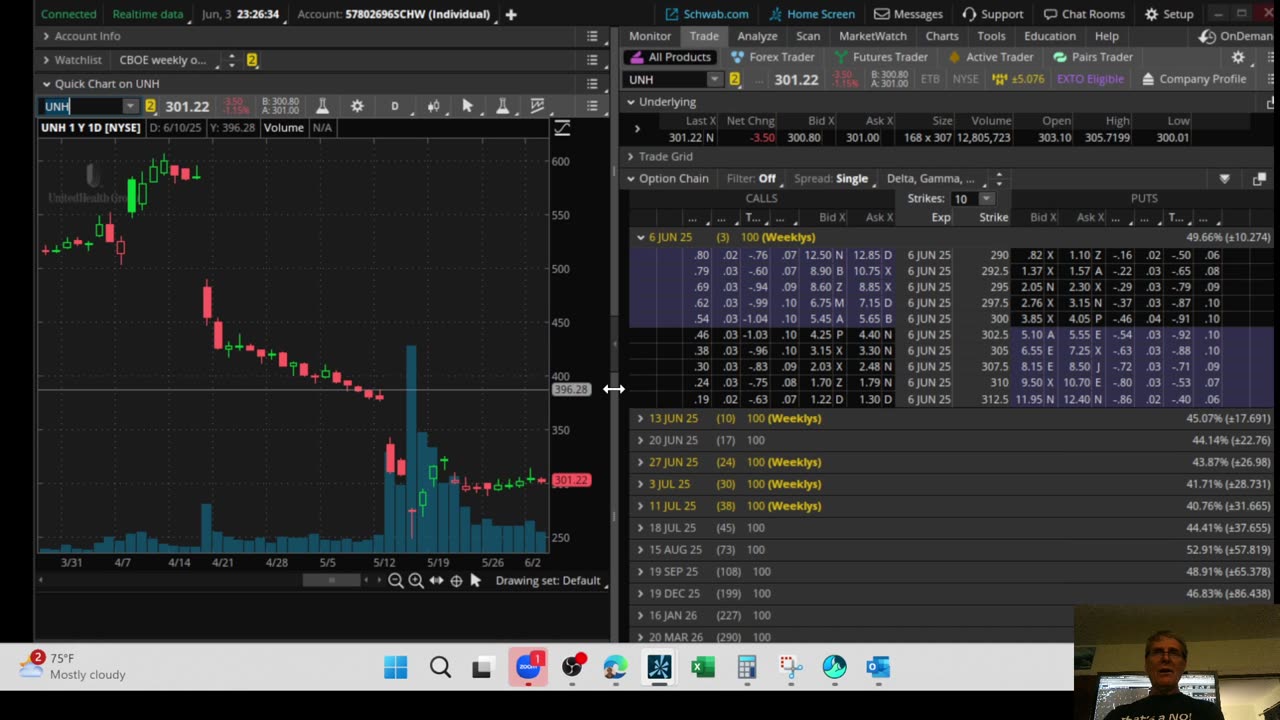This screenshot has height=720, width=1280.
Task: Zoom out on the chart
Action: (x=396, y=580)
